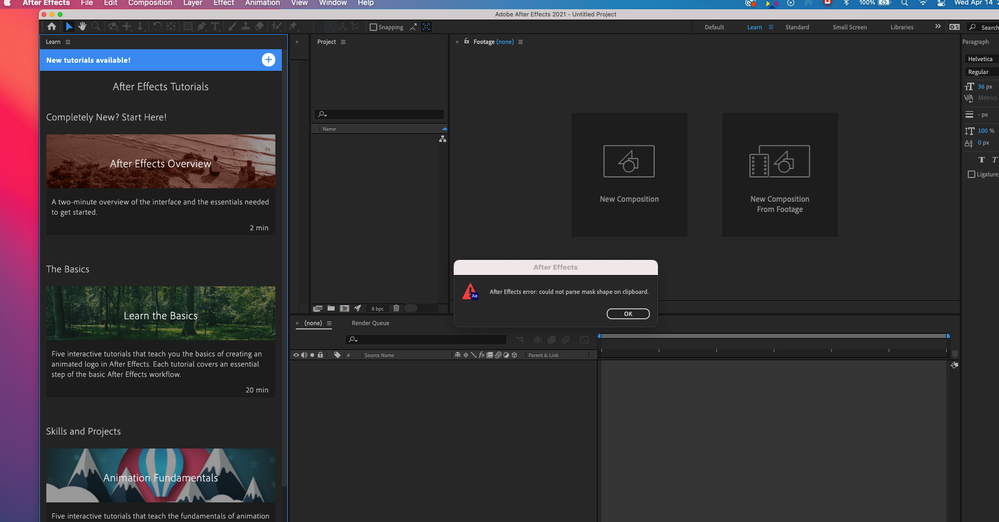The image size is (999, 522).
Task: Open the Composition menu
Action: pyautogui.click(x=150, y=3)
